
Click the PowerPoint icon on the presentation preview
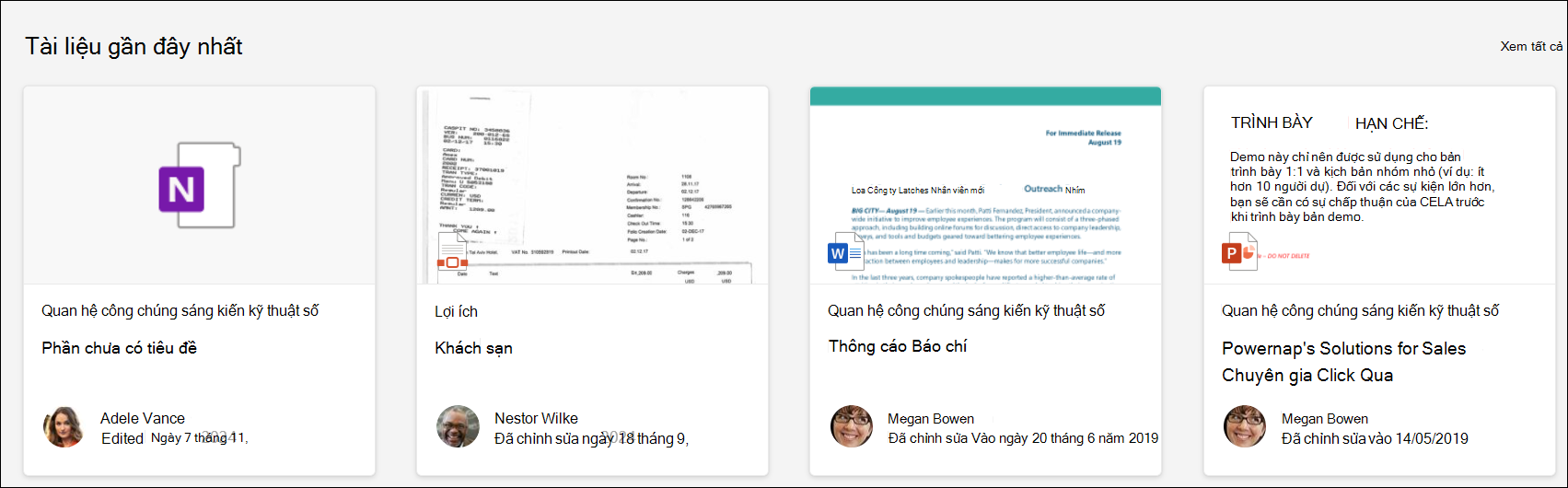[x=1239, y=251]
